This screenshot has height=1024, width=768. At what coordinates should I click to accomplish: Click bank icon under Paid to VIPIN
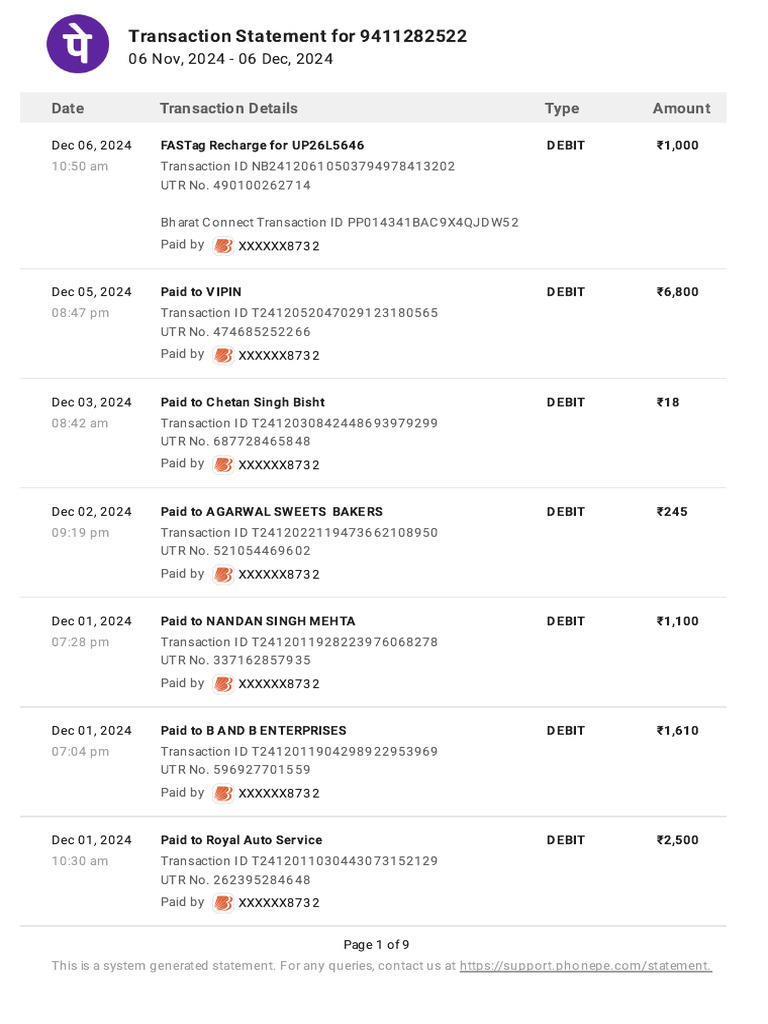(223, 355)
